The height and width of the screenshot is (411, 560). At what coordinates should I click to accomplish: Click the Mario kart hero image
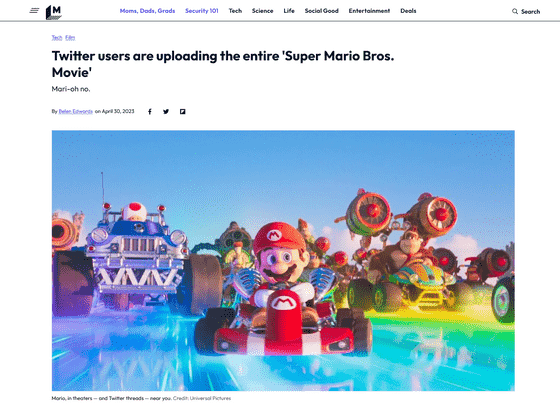click(283, 260)
